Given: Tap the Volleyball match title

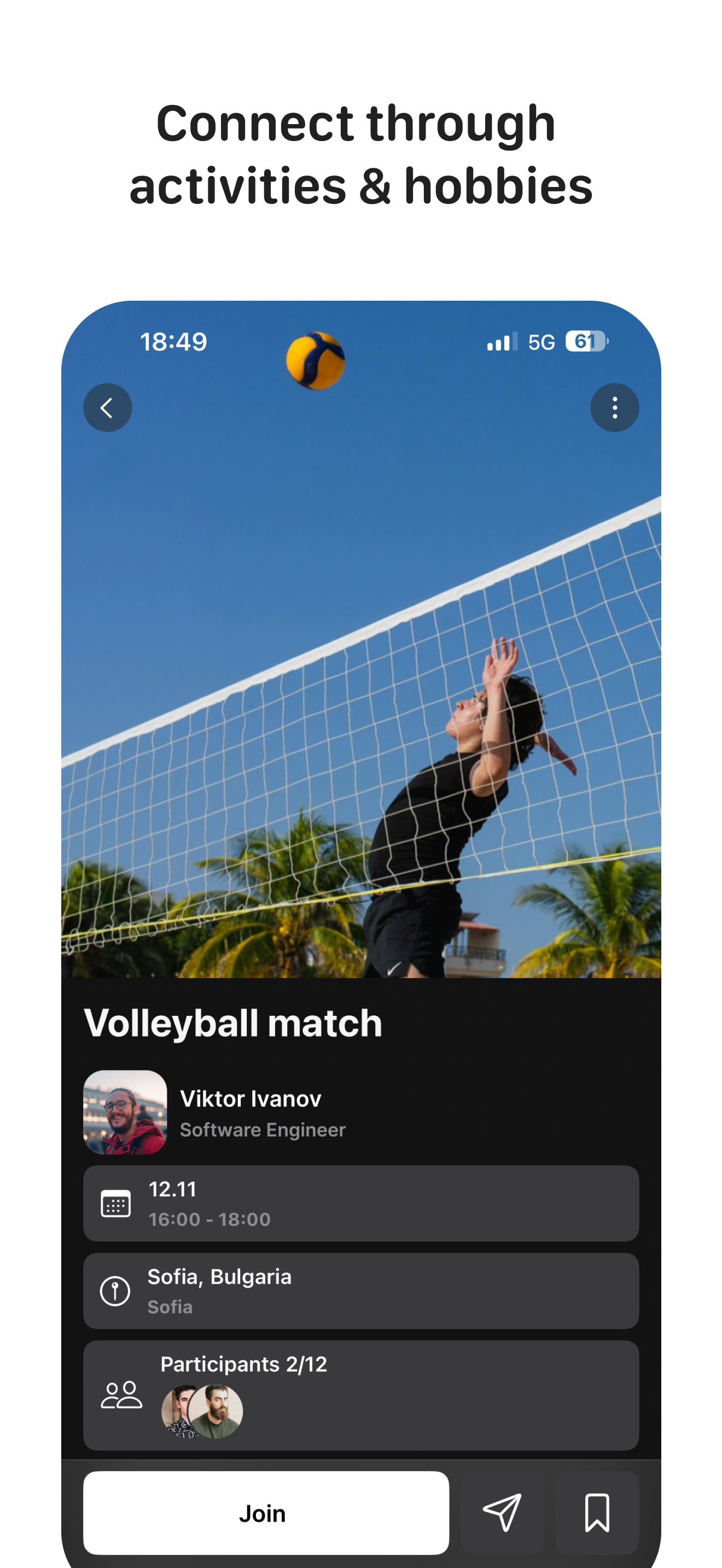Looking at the screenshot, I should [x=233, y=1022].
